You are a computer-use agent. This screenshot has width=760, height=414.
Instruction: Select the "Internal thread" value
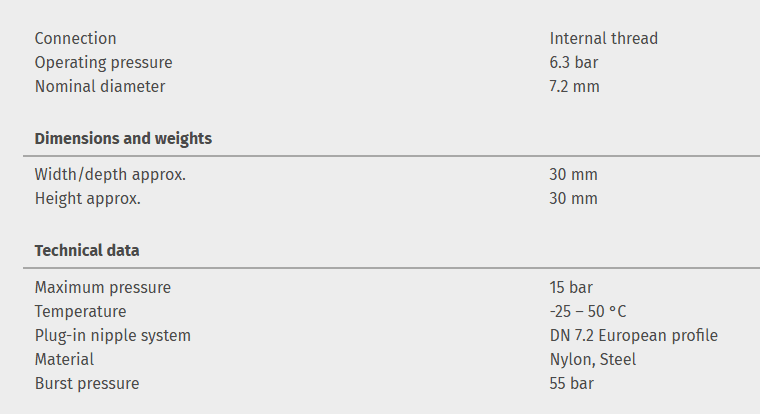pos(603,38)
